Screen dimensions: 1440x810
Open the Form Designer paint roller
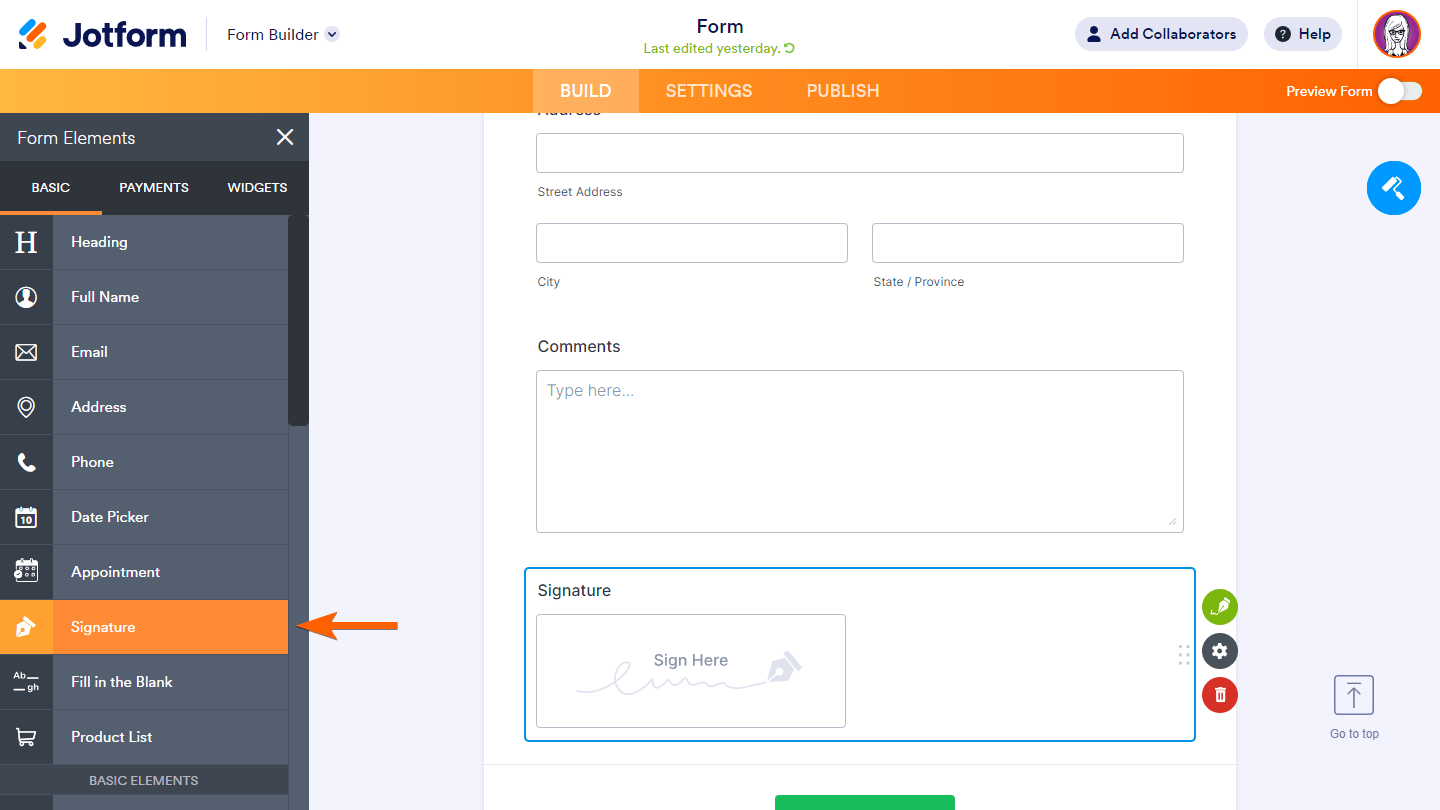(x=1393, y=187)
